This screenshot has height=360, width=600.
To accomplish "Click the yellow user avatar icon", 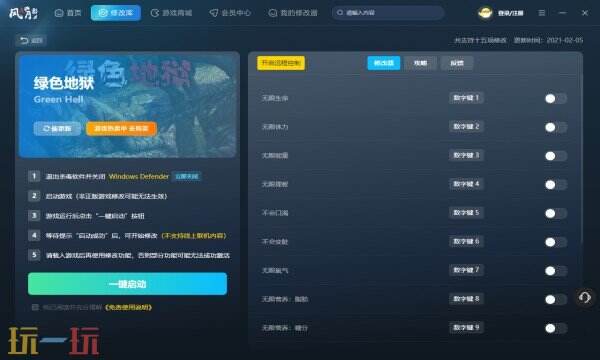I will [485, 13].
